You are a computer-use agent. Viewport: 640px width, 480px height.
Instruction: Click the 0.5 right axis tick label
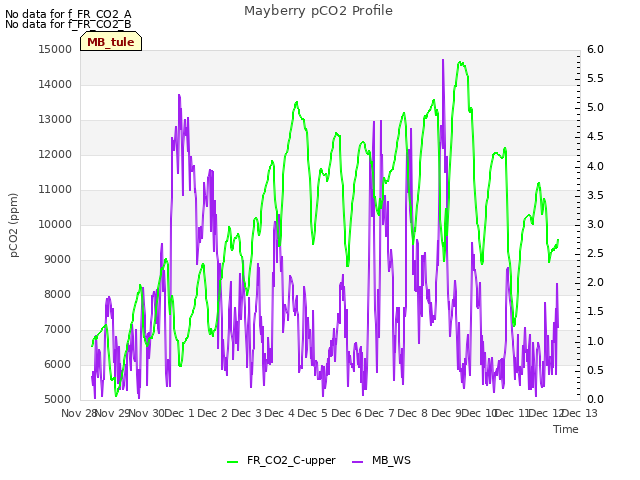595,370
